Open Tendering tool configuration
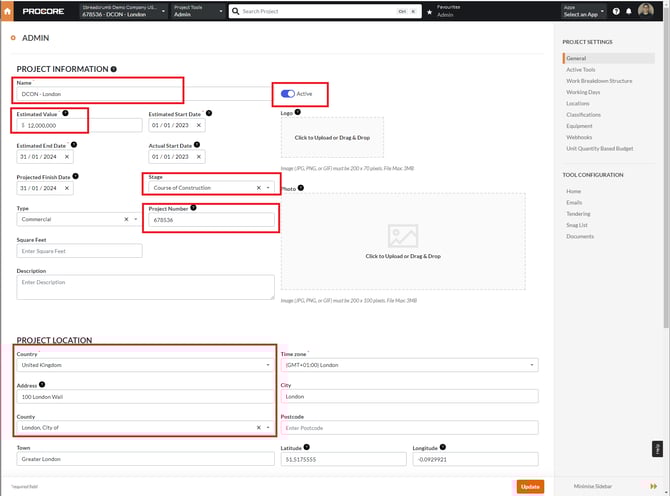This screenshot has width=670, height=496. [x=578, y=214]
